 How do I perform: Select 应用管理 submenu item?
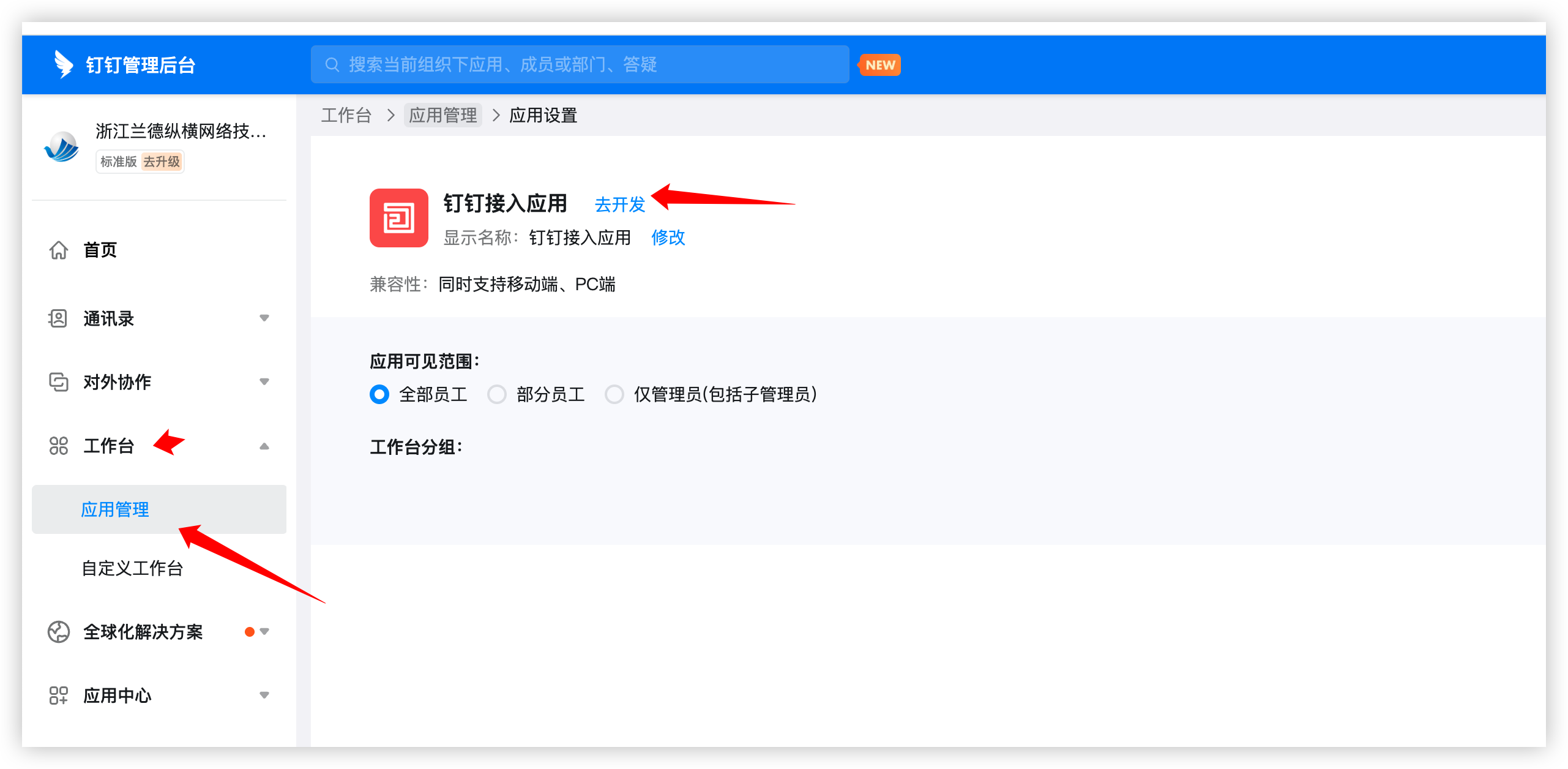pyautogui.click(x=159, y=509)
